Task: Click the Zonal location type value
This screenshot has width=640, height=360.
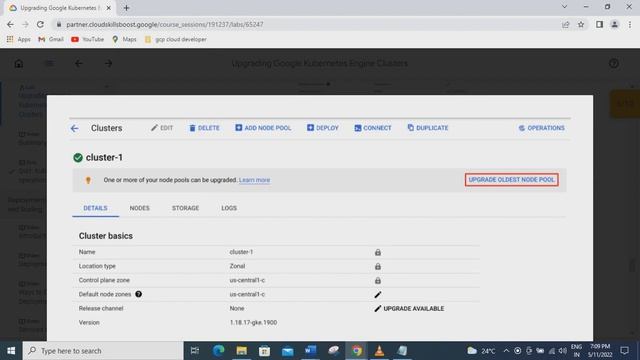Action: tap(237, 266)
